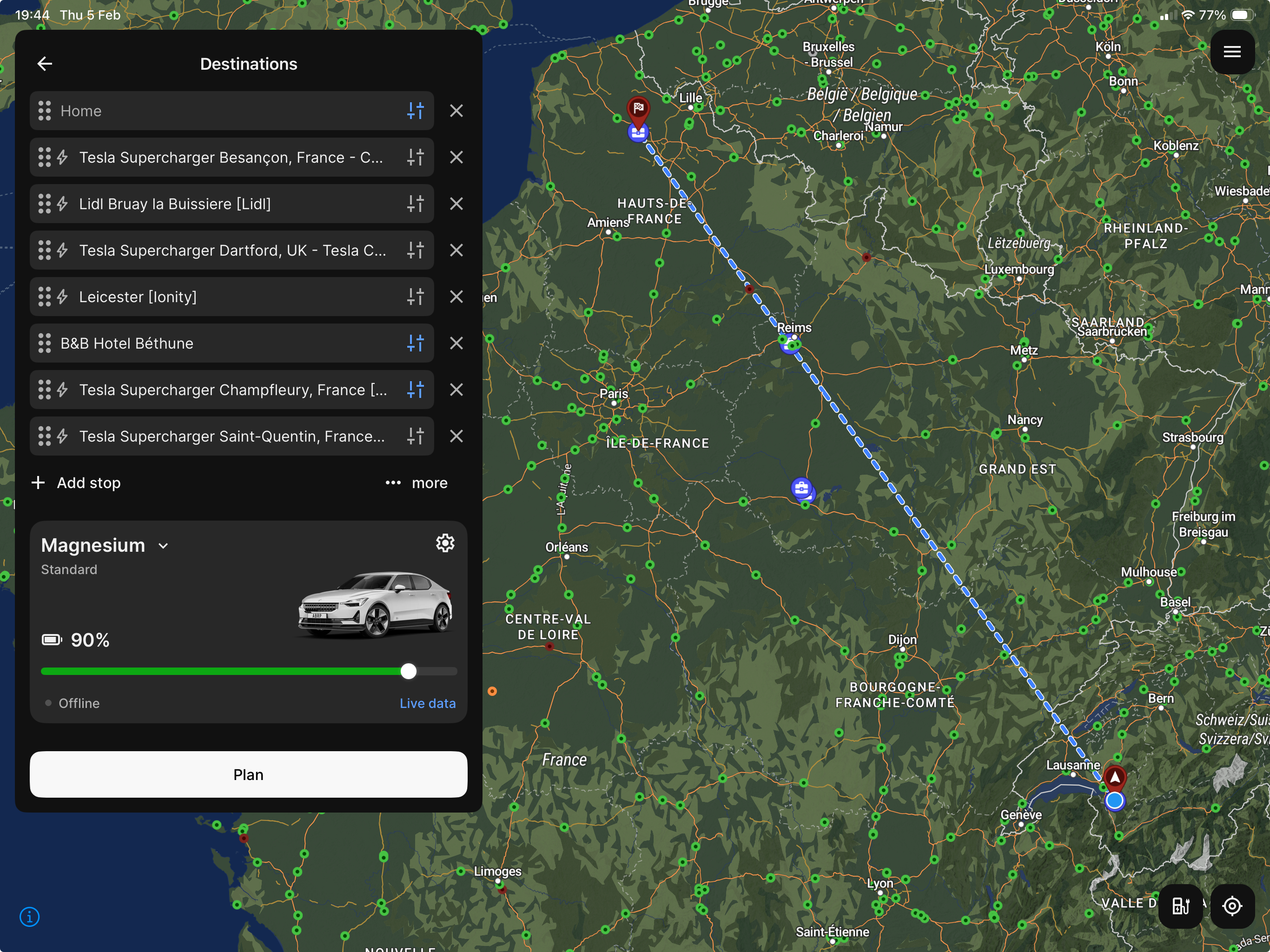
Task: Open stop settings for Tesla Supercharger Dartford
Action: point(415,251)
